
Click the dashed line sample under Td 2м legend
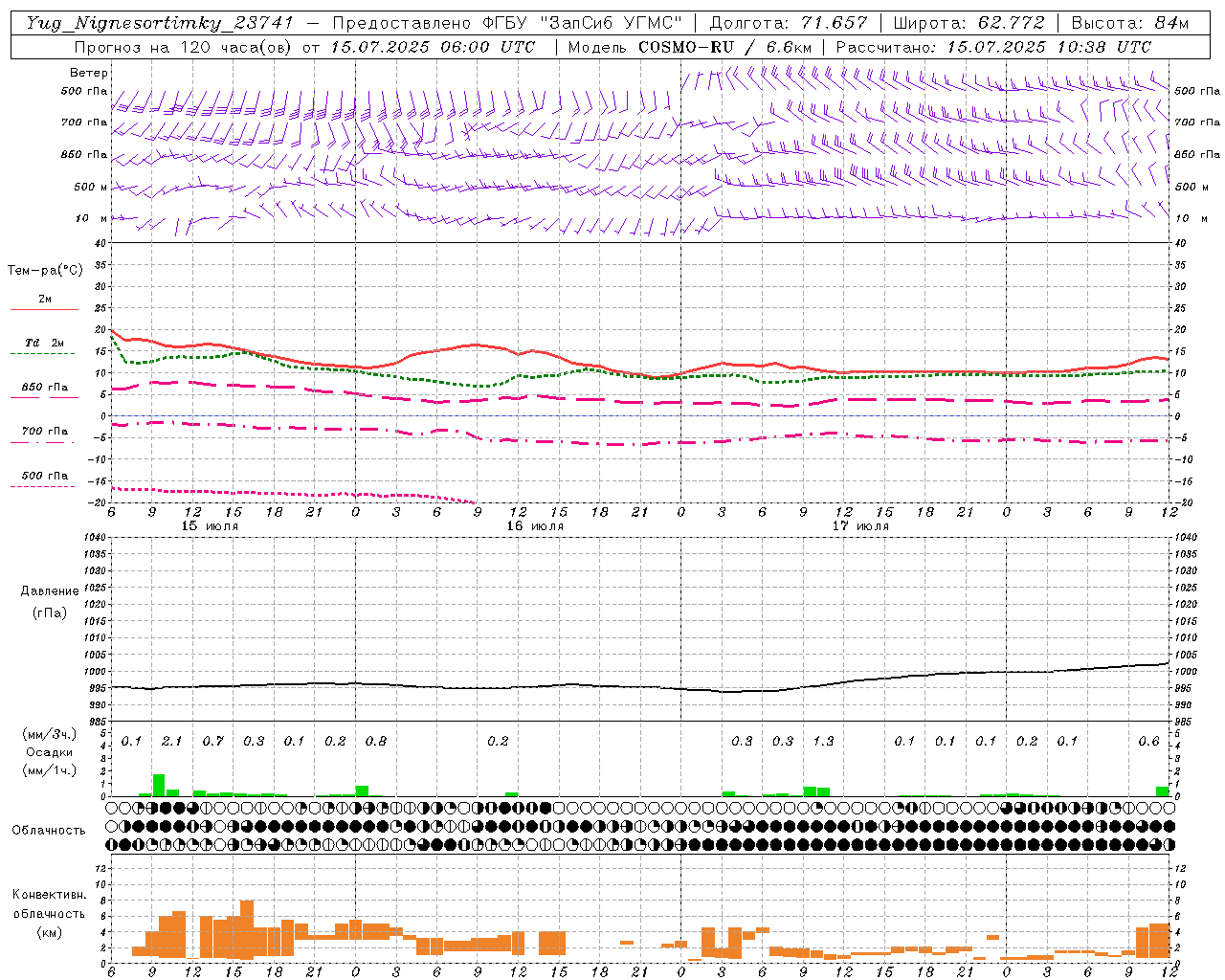click(44, 353)
